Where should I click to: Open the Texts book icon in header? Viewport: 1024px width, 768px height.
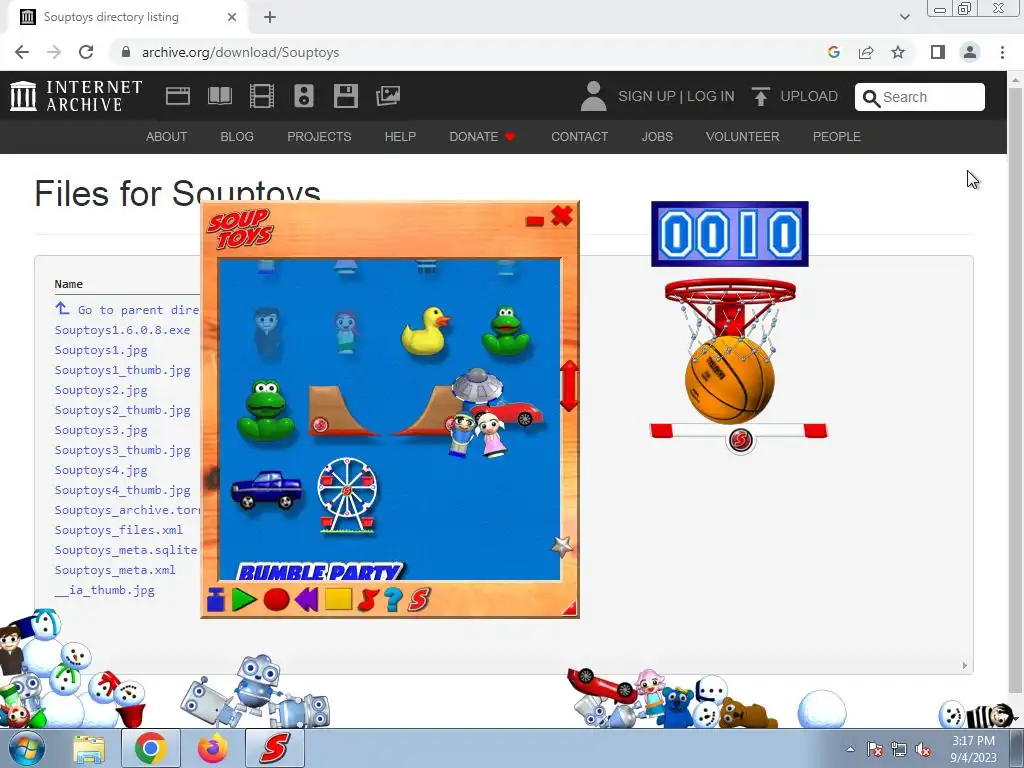(219, 96)
